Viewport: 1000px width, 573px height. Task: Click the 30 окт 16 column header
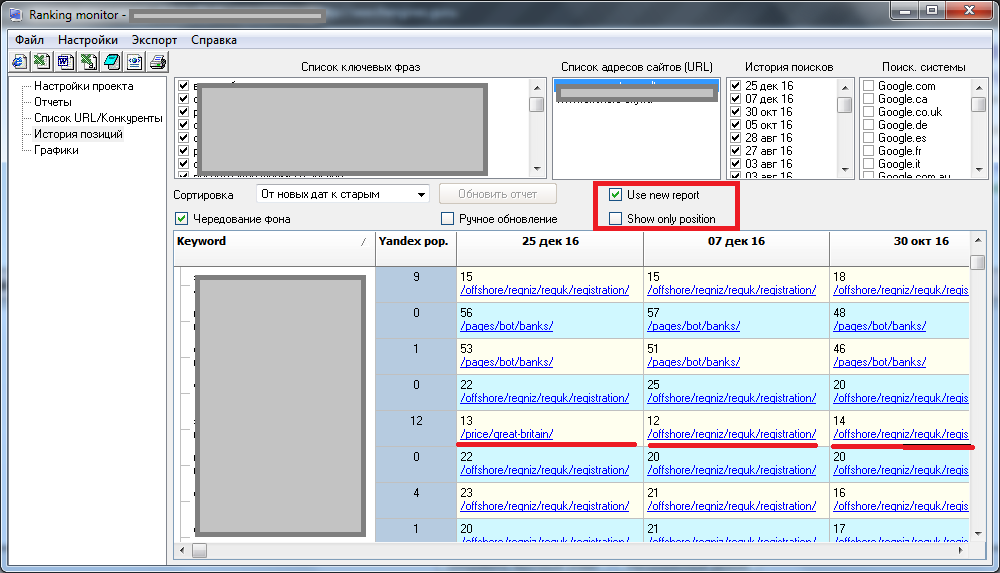click(899, 248)
